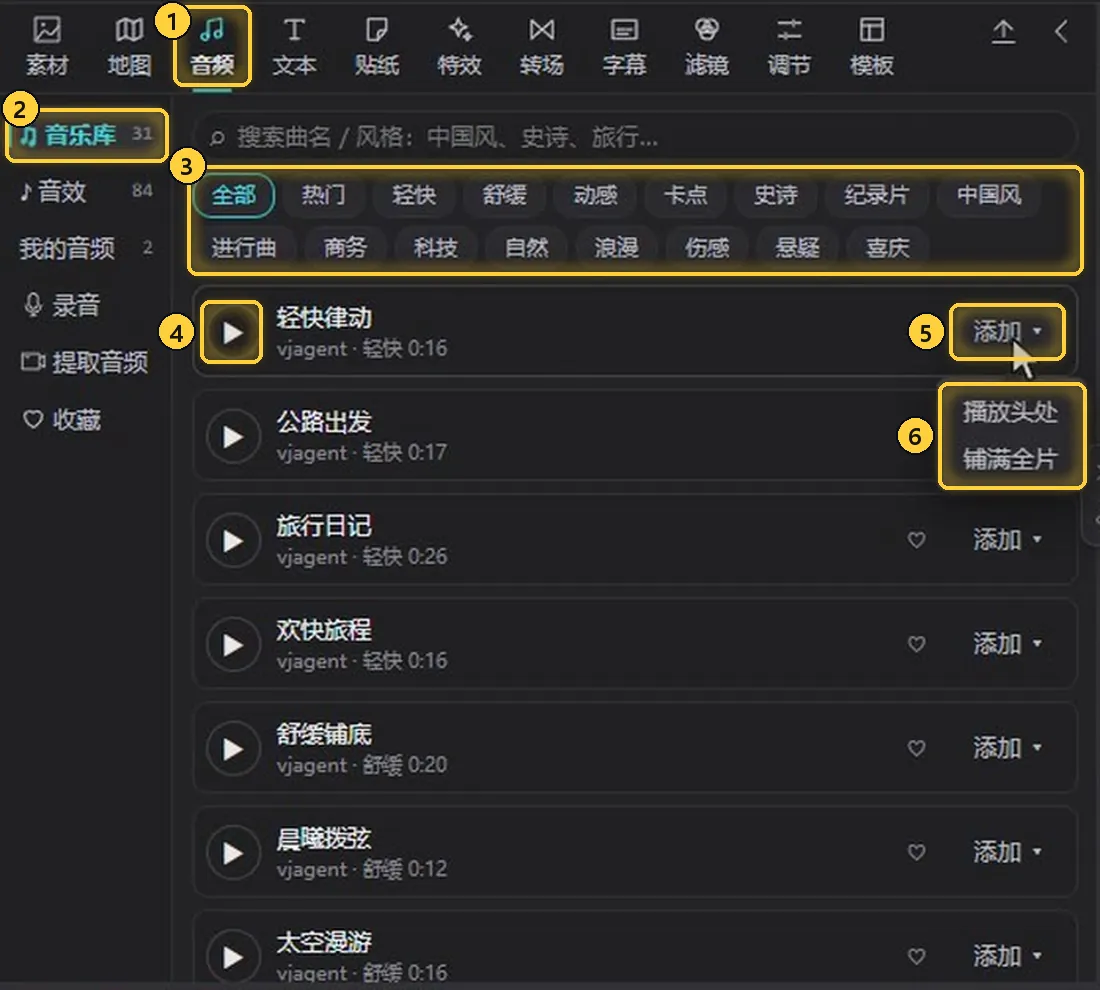
Task: Filter music by 伤感
Action: point(707,248)
